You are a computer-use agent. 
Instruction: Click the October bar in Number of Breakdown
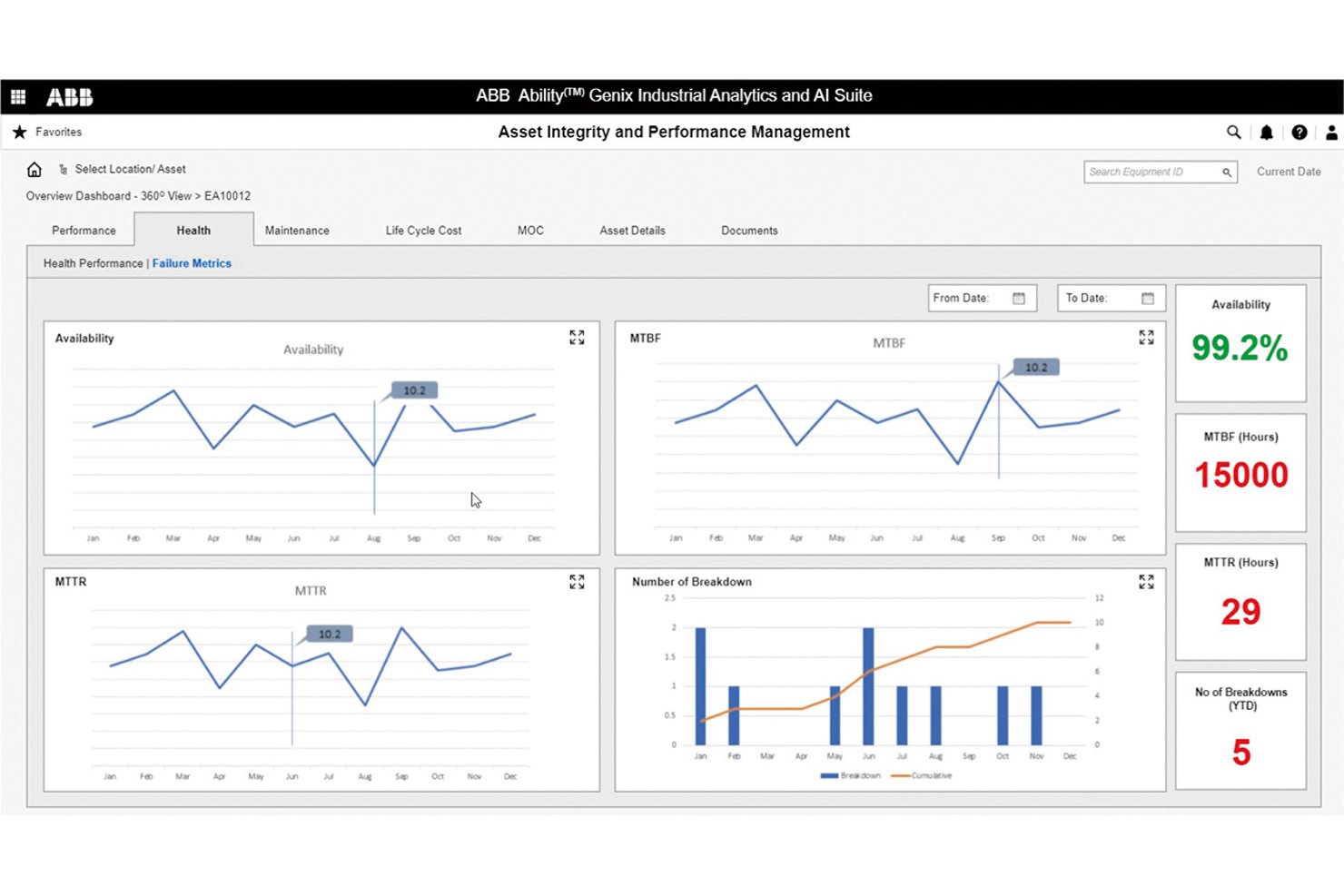pyautogui.click(x=1003, y=715)
